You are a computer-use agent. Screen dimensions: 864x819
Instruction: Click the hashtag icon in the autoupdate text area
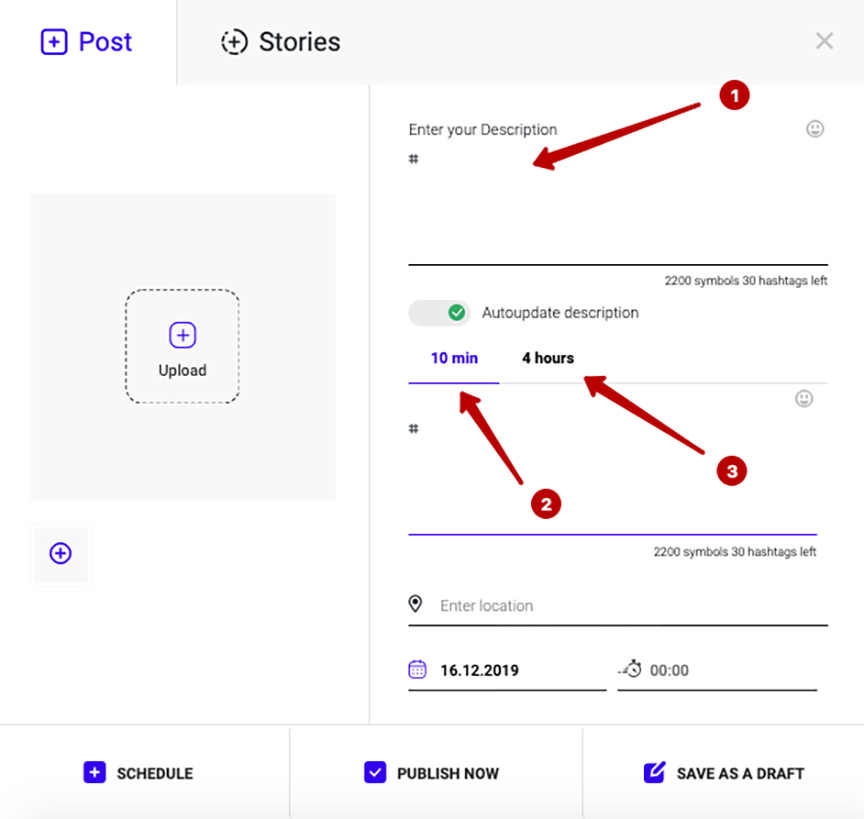[x=413, y=428]
